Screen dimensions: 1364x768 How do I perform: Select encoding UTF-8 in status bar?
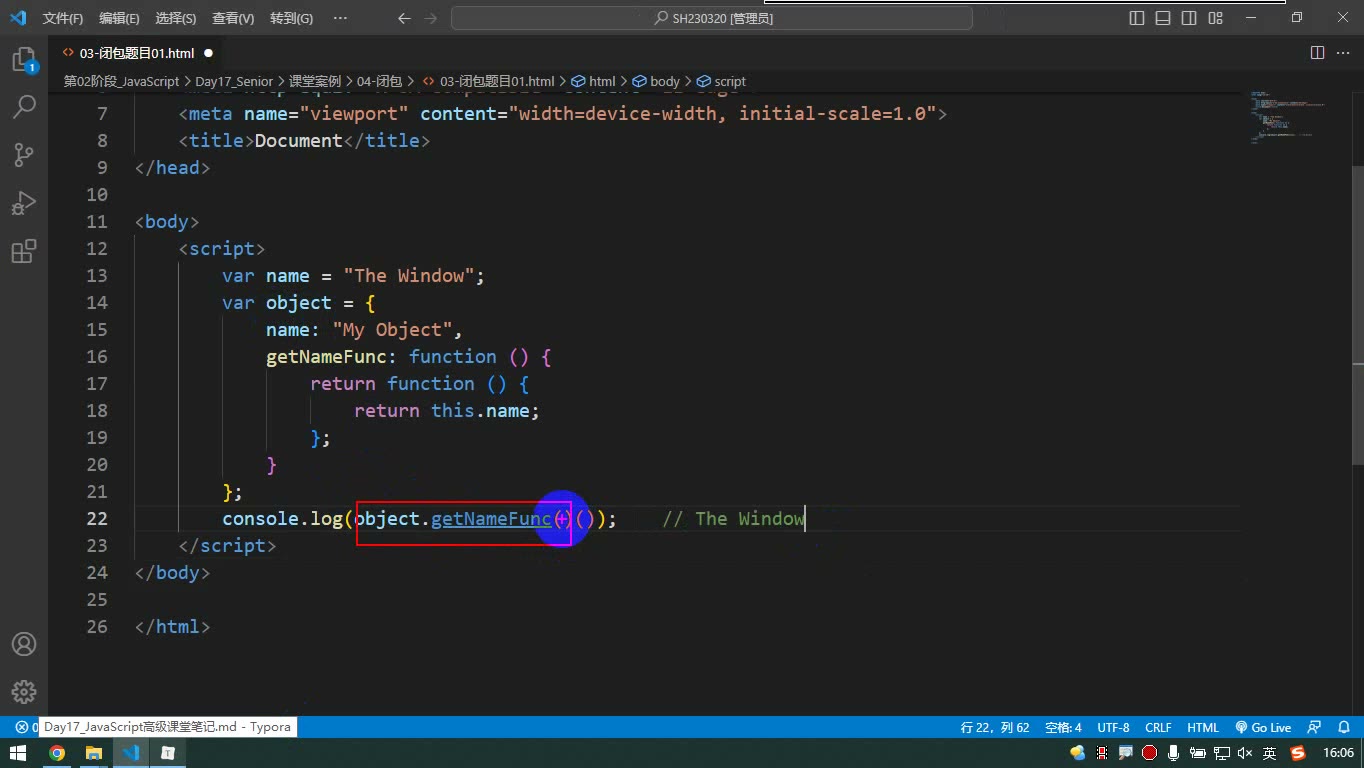[x=1113, y=728]
